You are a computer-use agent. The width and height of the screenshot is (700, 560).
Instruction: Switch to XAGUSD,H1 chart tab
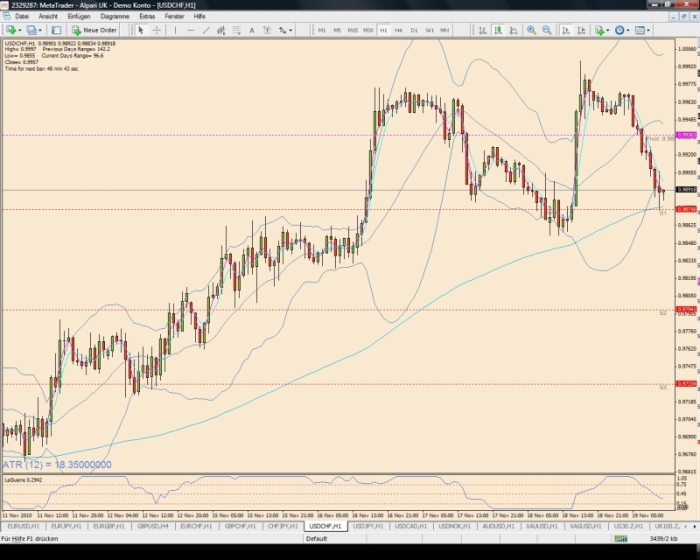tap(585, 526)
